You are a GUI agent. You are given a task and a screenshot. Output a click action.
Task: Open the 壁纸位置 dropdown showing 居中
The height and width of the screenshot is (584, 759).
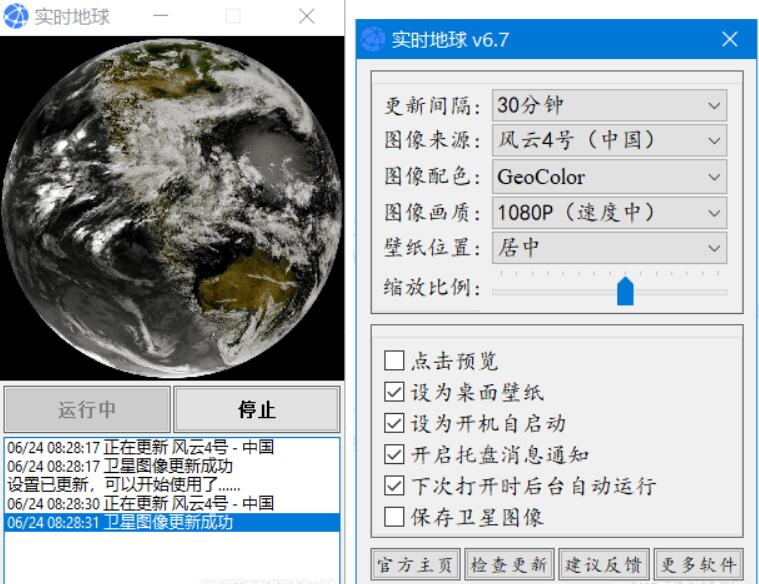click(609, 247)
